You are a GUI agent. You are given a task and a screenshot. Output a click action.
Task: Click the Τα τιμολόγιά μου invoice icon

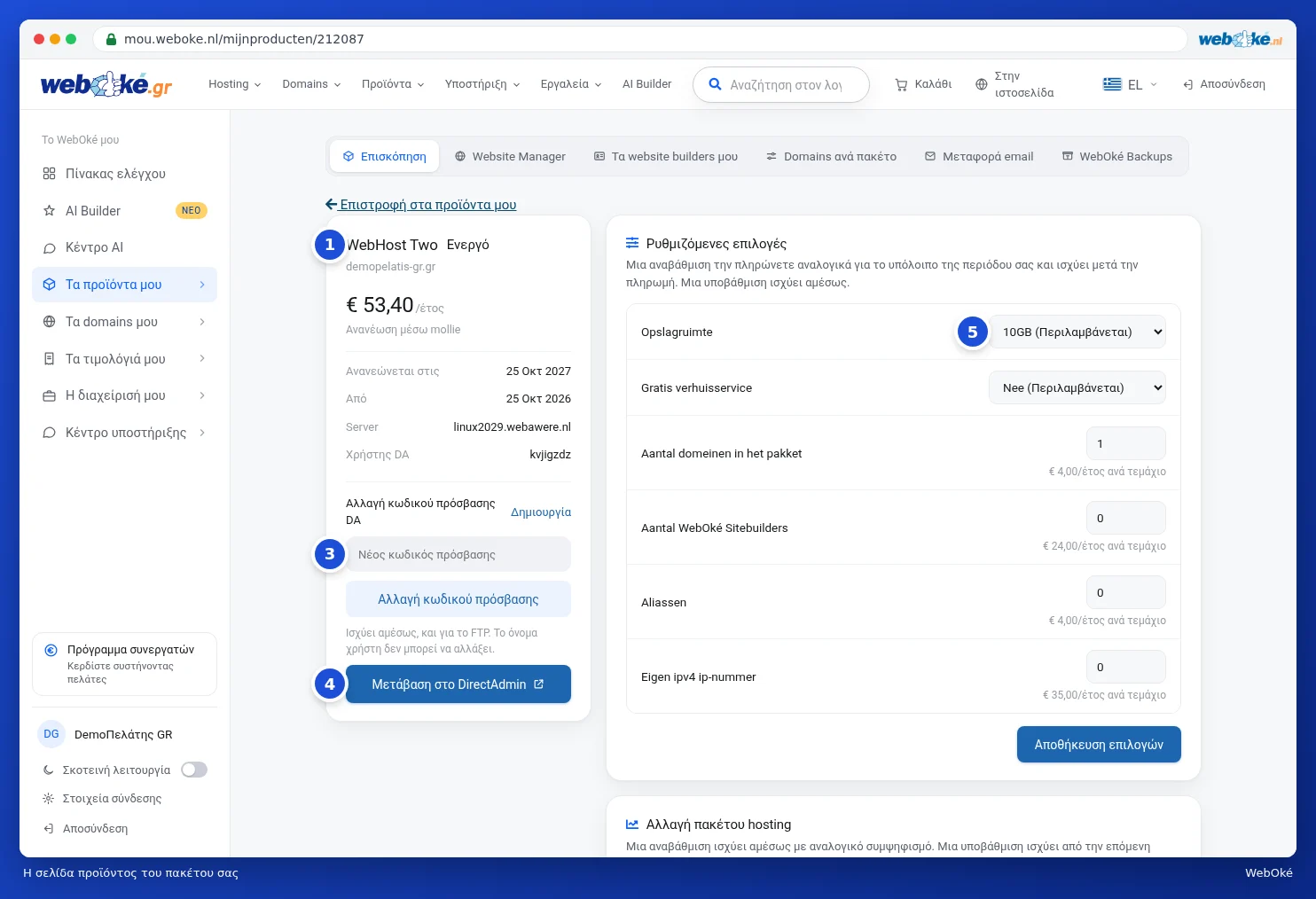click(50, 359)
